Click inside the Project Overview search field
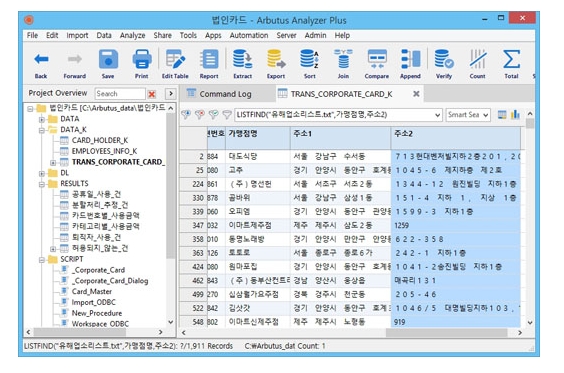The width and height of the screenshot is (564, 373). point(120,94)
